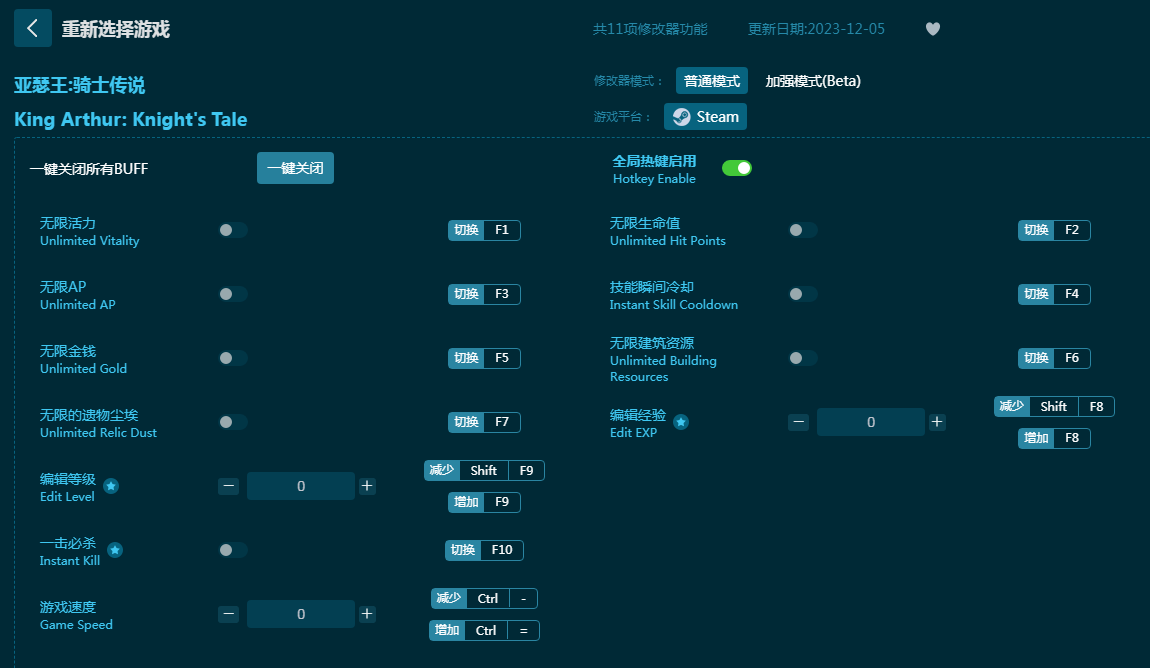This screenshot has height=668, width=1150.
Task: Decrease Edit EXP with minus icon
Action: 798,422
